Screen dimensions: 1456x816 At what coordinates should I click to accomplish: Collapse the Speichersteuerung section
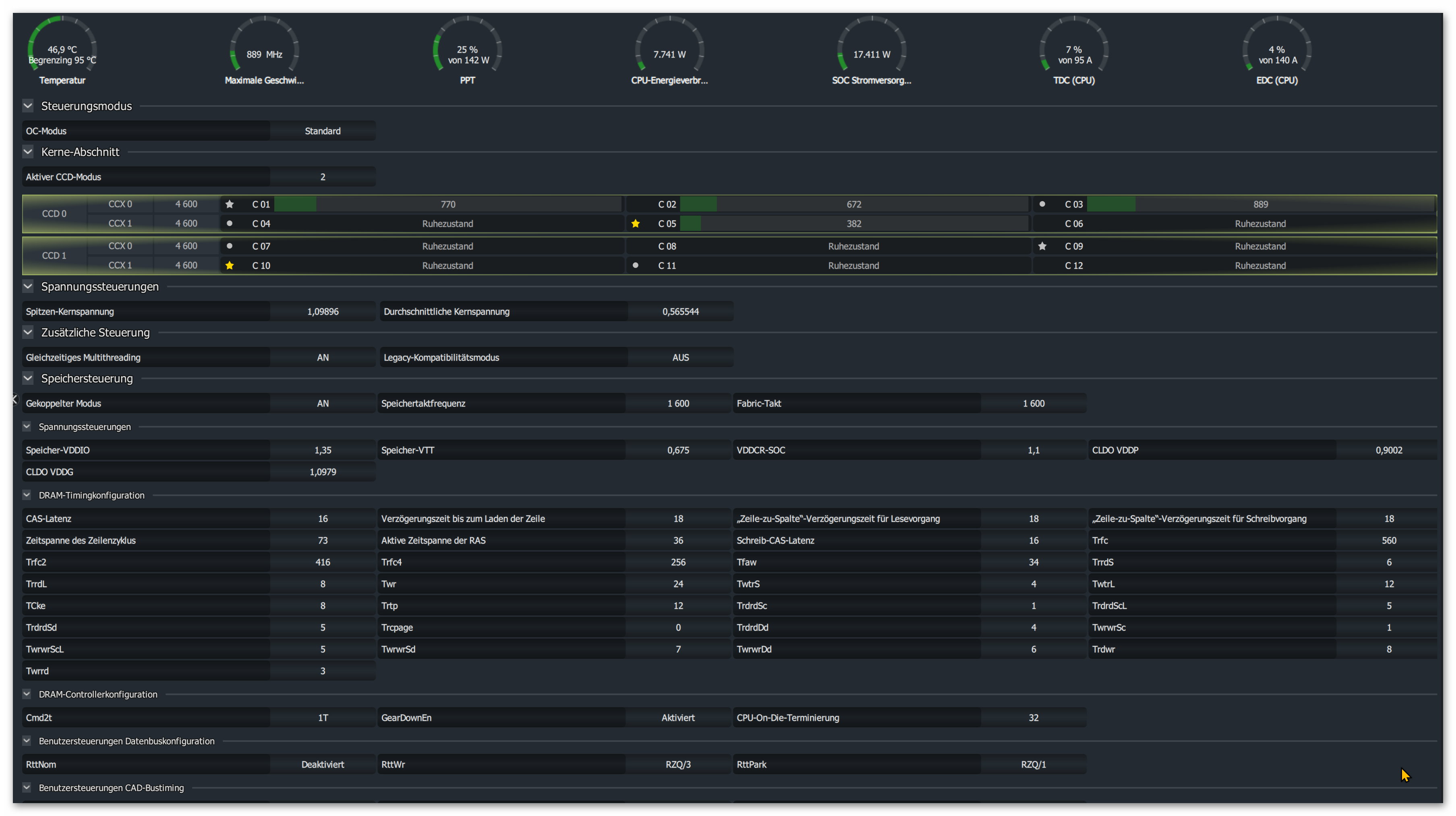[28, 378]
